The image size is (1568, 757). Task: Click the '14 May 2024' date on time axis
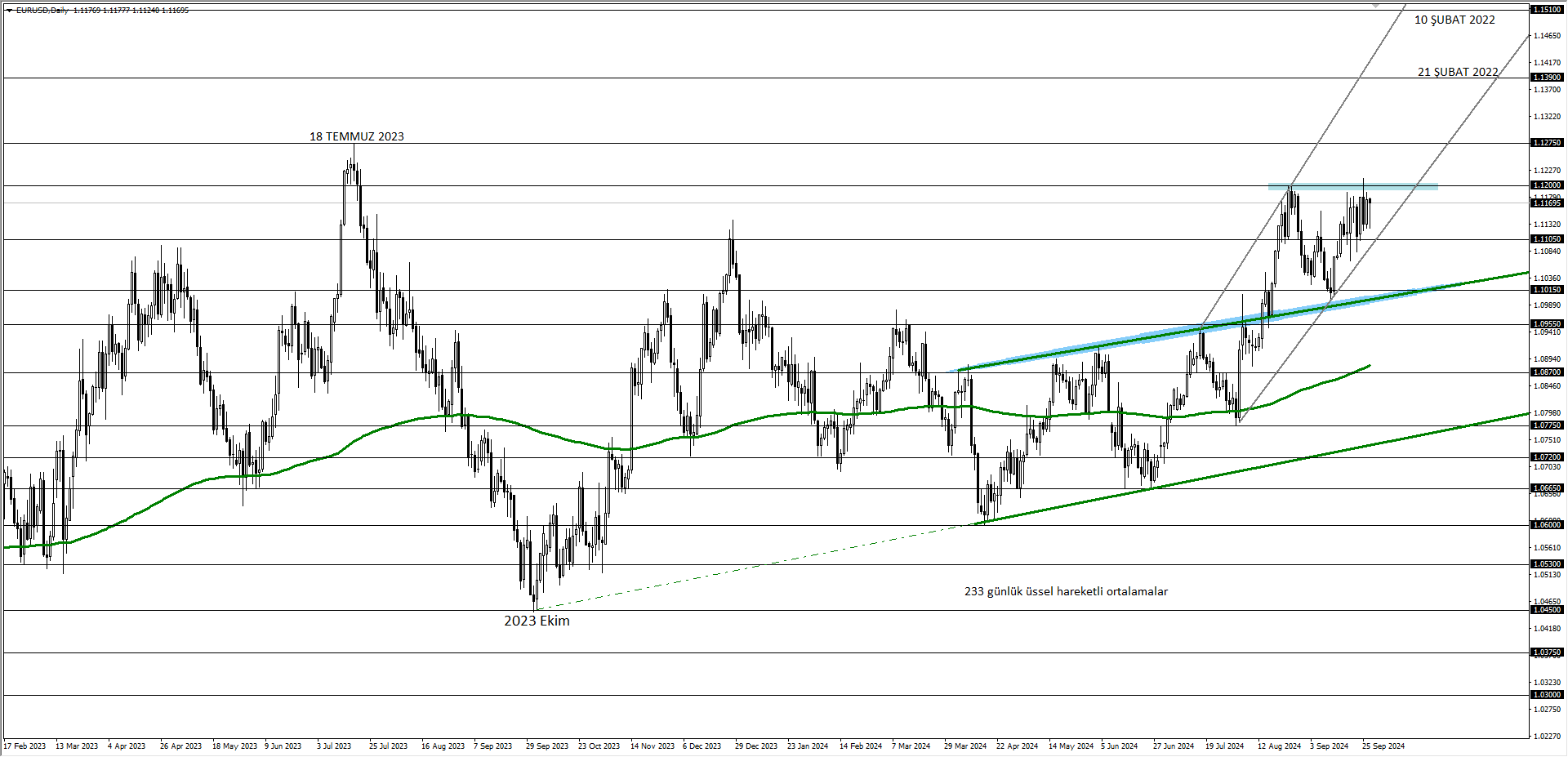click(x=1071, y=746)
